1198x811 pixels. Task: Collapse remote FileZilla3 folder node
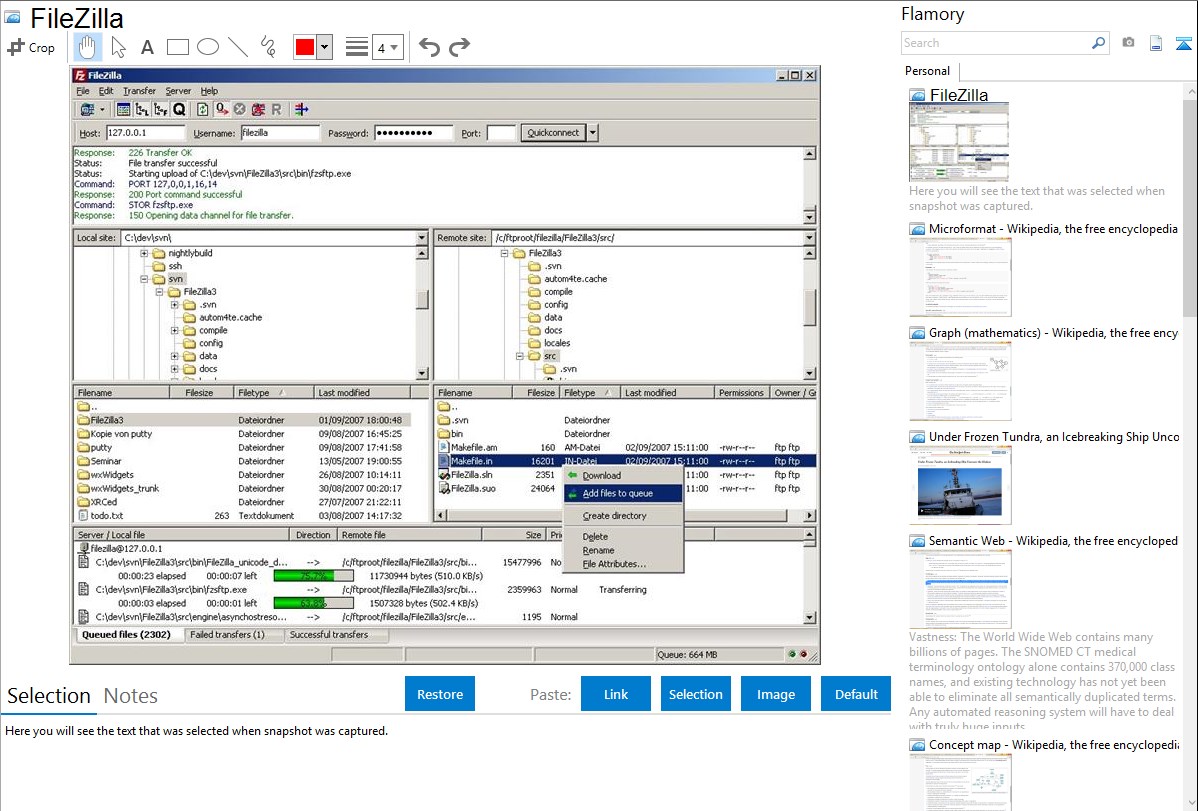point(504,253)
